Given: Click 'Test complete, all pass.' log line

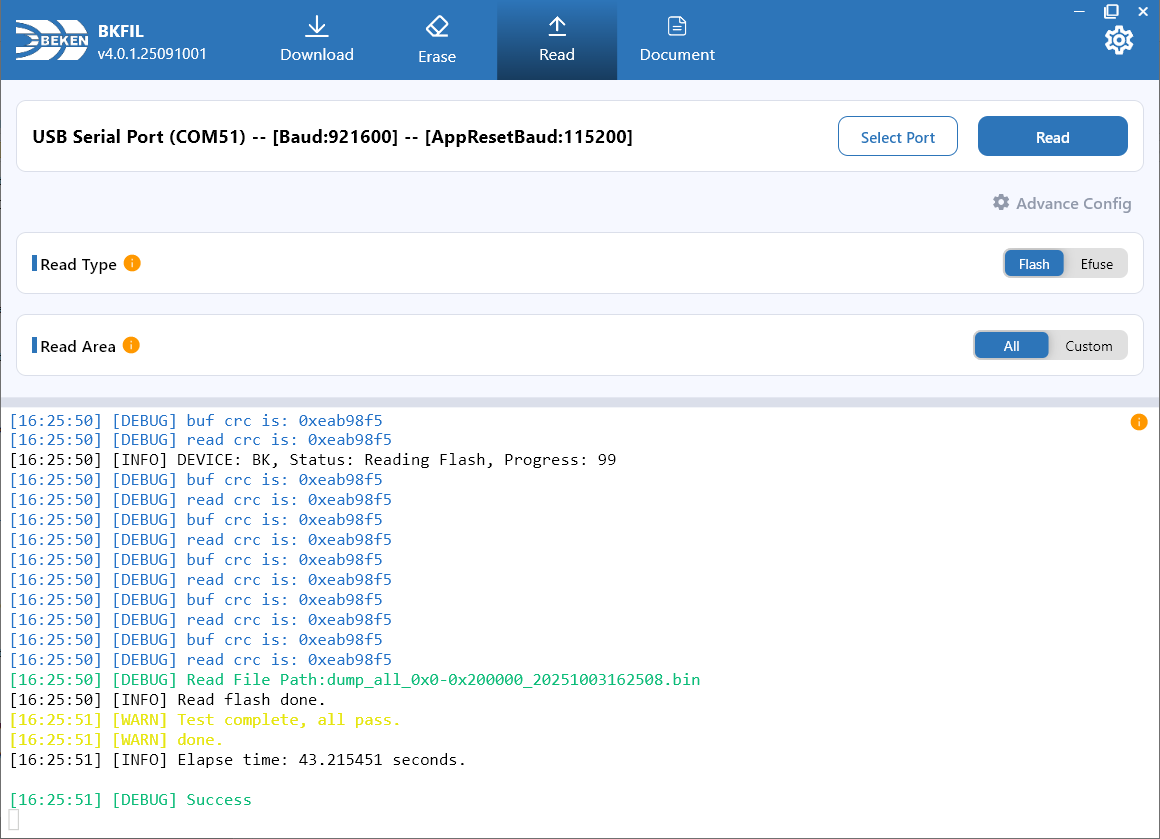Looking at the screenshot, I should point(205,720).
